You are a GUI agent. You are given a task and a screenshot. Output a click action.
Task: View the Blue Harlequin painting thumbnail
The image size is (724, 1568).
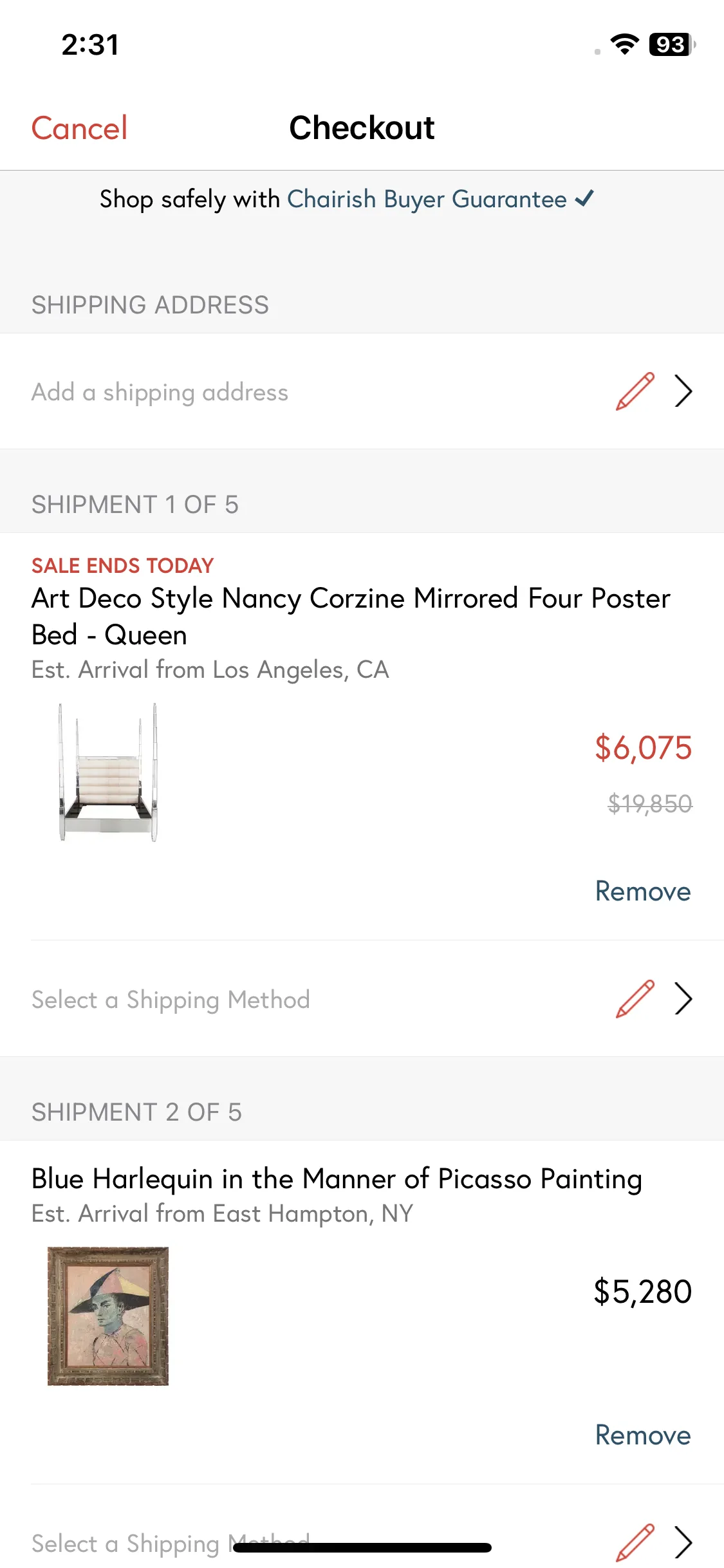click(x=108, y=1316)
